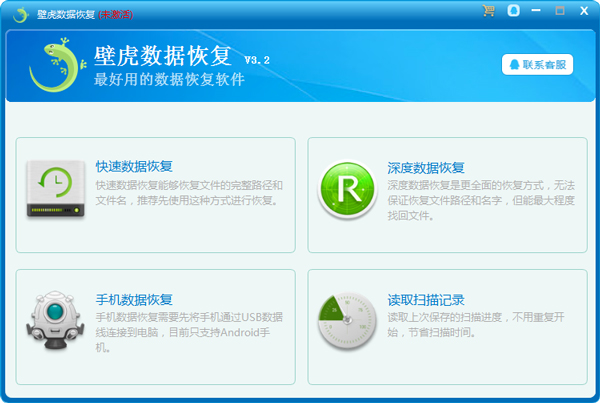Click the scan record description text

point(476,325)
